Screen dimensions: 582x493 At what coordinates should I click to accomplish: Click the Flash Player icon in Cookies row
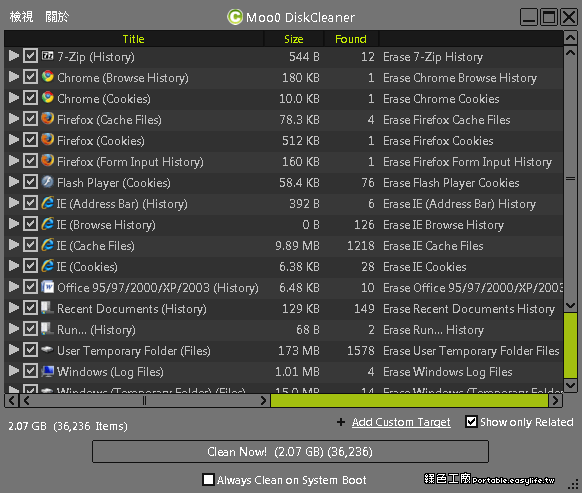click(x=47, y=182)
